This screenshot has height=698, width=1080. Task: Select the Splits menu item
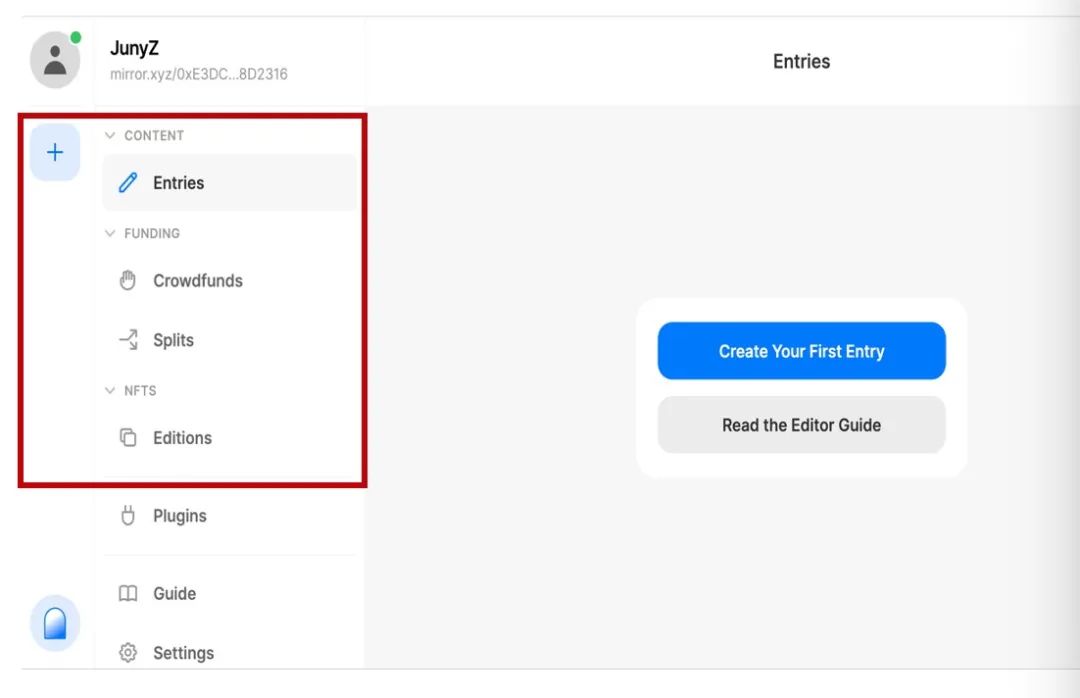tap(173, 340)
